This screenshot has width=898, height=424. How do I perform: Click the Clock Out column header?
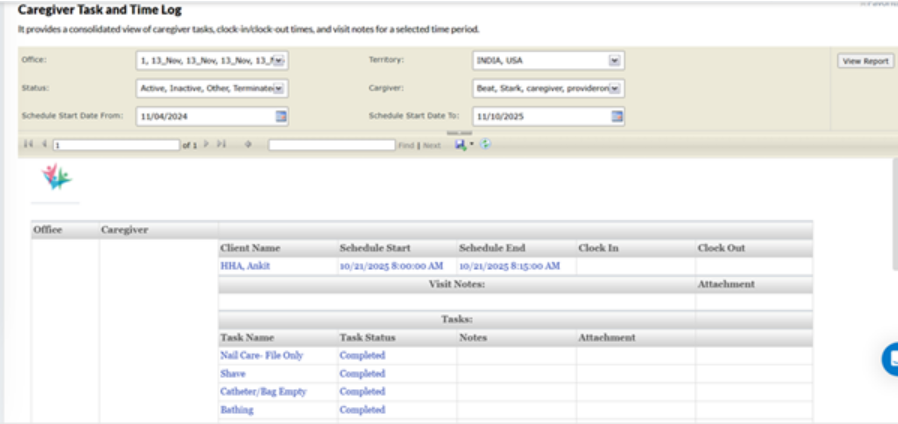[722, 249]
